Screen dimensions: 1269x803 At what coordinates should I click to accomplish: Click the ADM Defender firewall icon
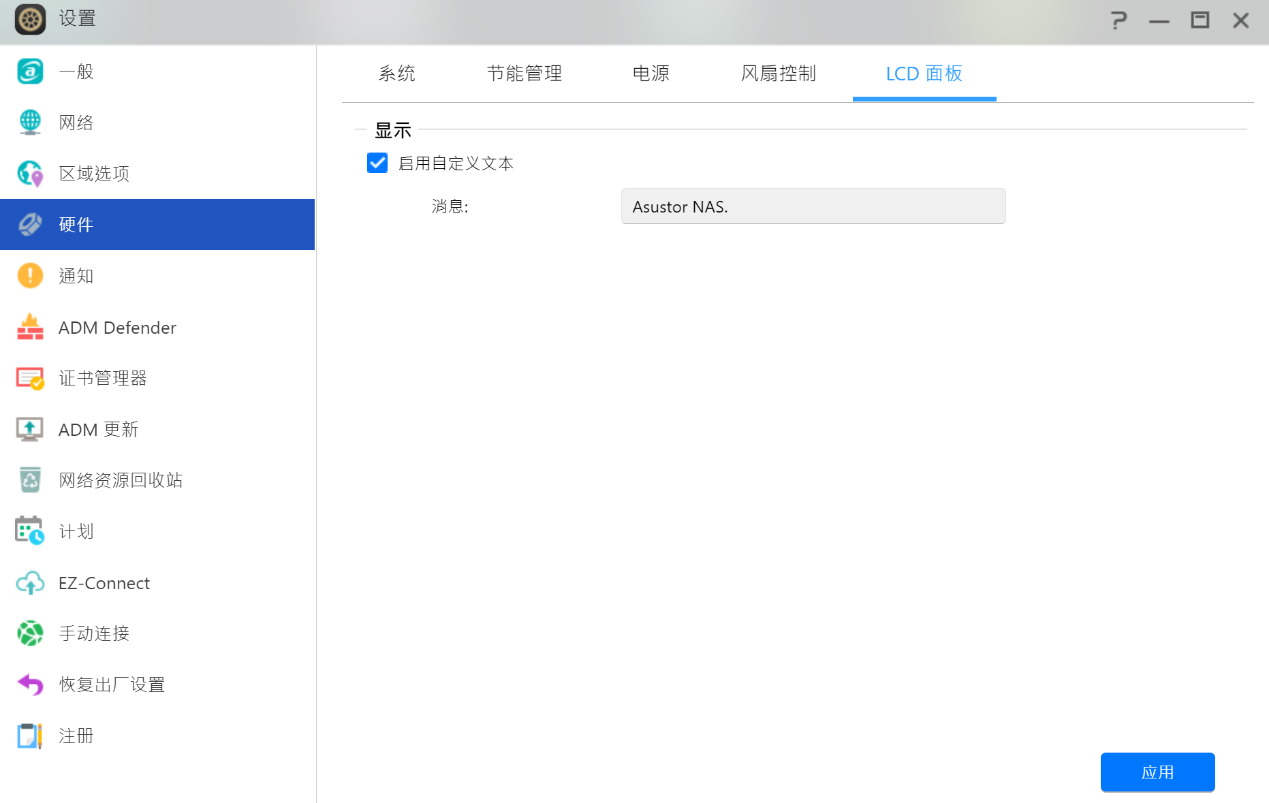[30, 327]
